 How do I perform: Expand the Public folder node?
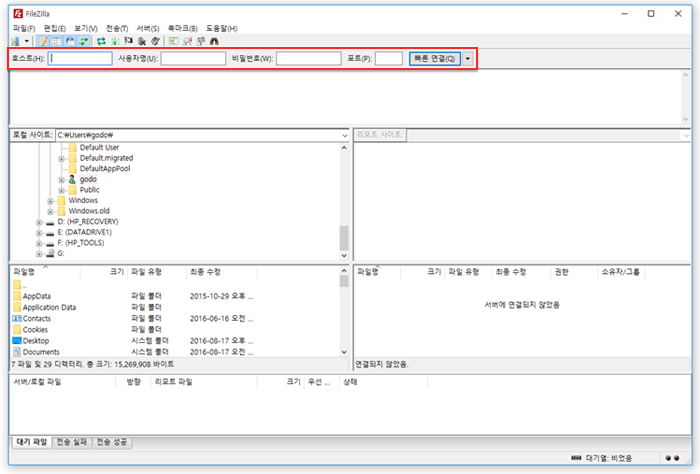click(x=62, y=191)
